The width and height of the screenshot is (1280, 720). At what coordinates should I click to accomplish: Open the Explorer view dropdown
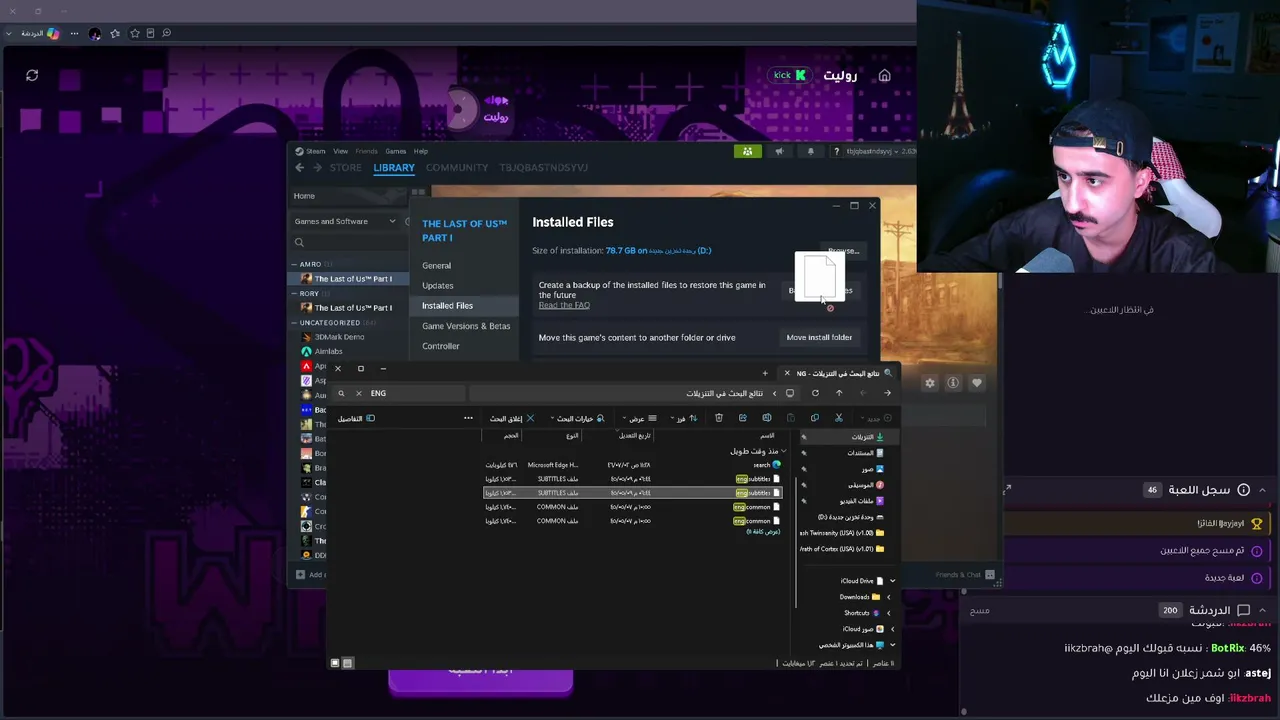tap(640, 418)
